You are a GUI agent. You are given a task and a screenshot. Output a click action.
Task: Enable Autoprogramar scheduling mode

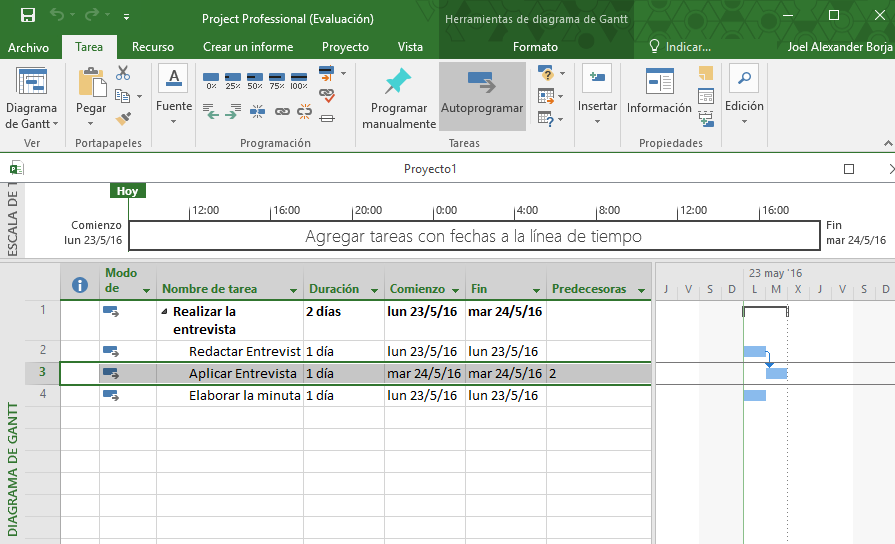(x=481, y=95)
